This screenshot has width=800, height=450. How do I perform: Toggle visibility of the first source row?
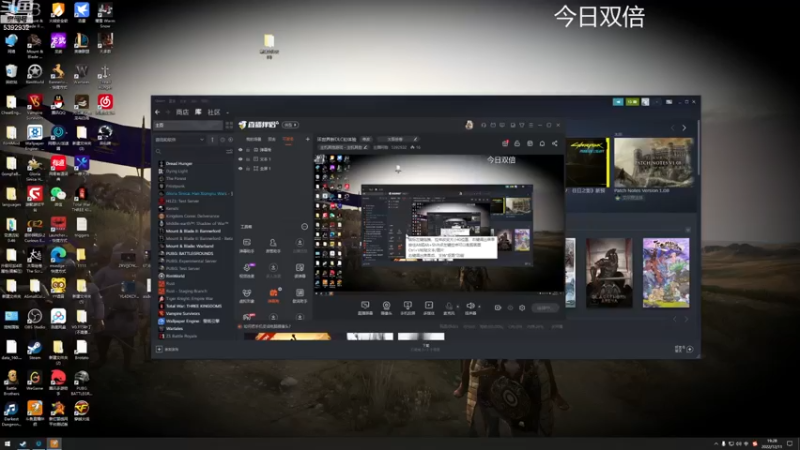[241, 150]
